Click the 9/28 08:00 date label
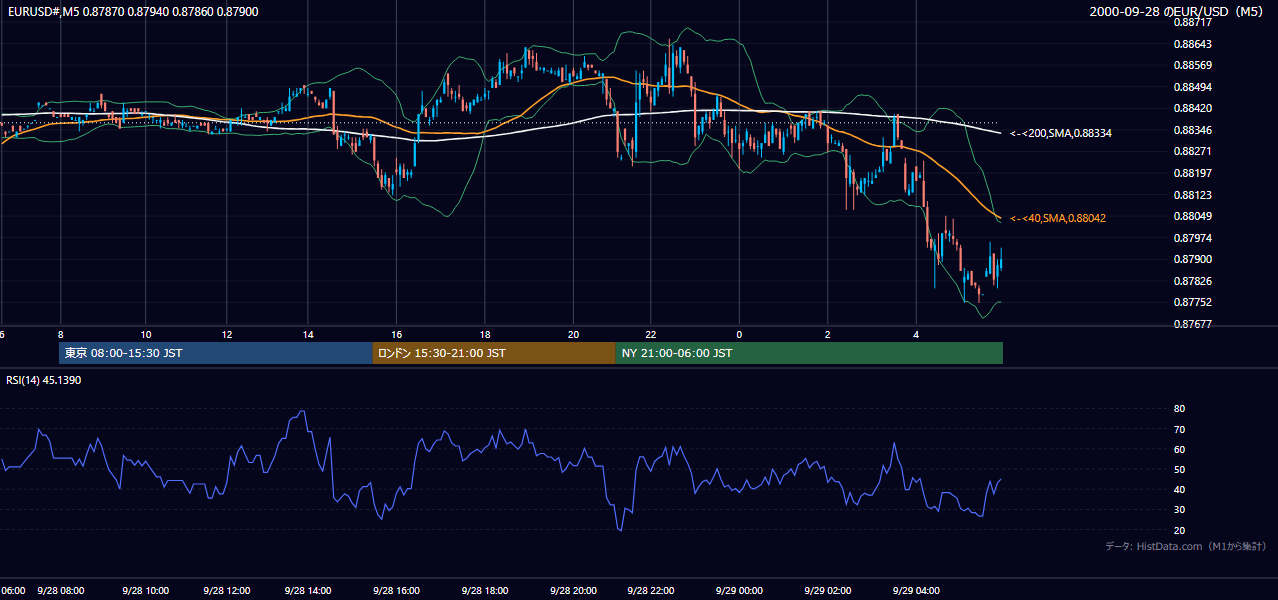 (61, 591)
